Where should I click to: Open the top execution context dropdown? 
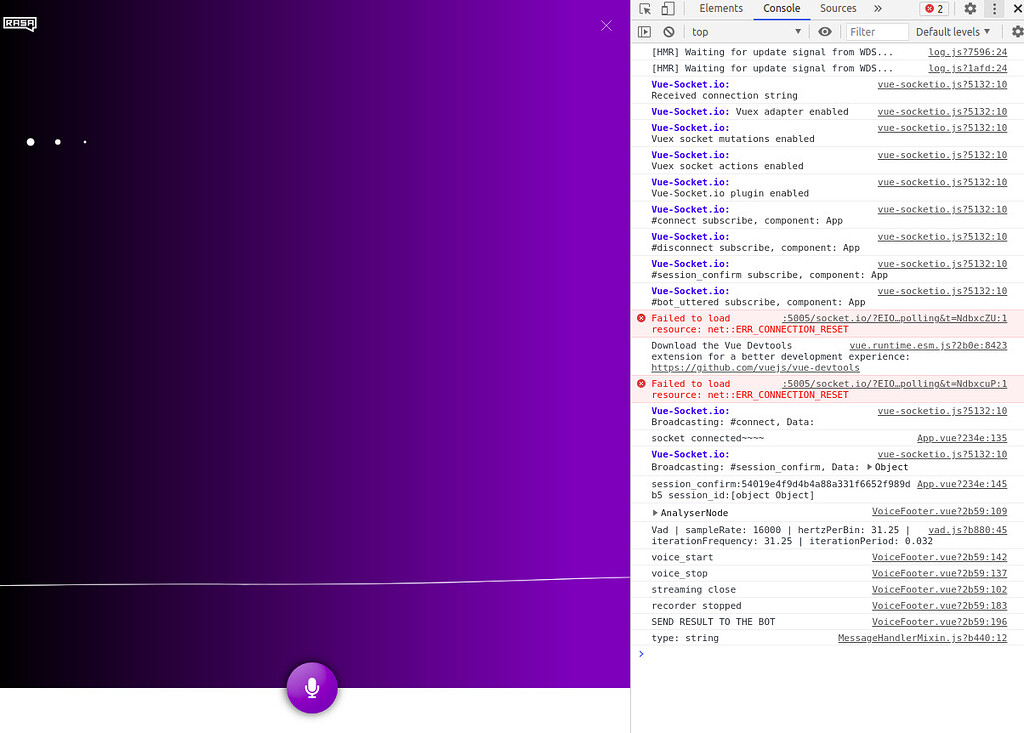coord(745,31)
